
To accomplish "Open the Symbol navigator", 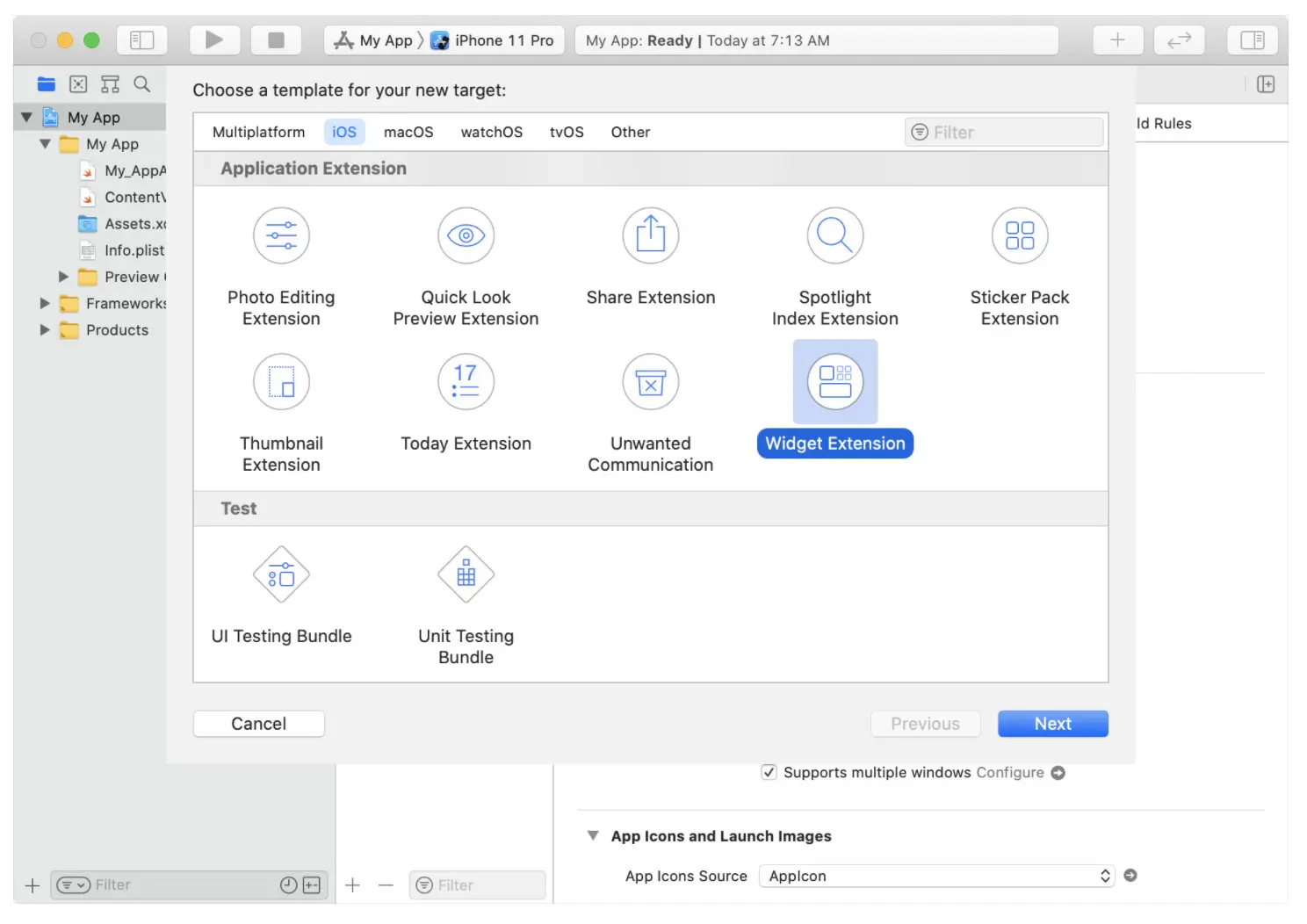I will click(x=110, y=84).
